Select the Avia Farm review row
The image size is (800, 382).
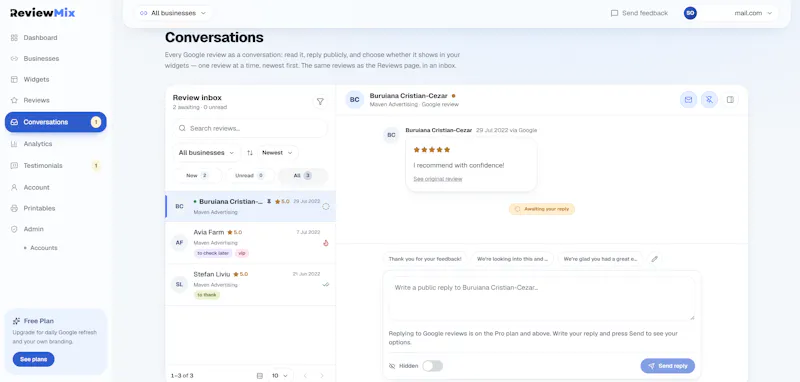point(250,243)
